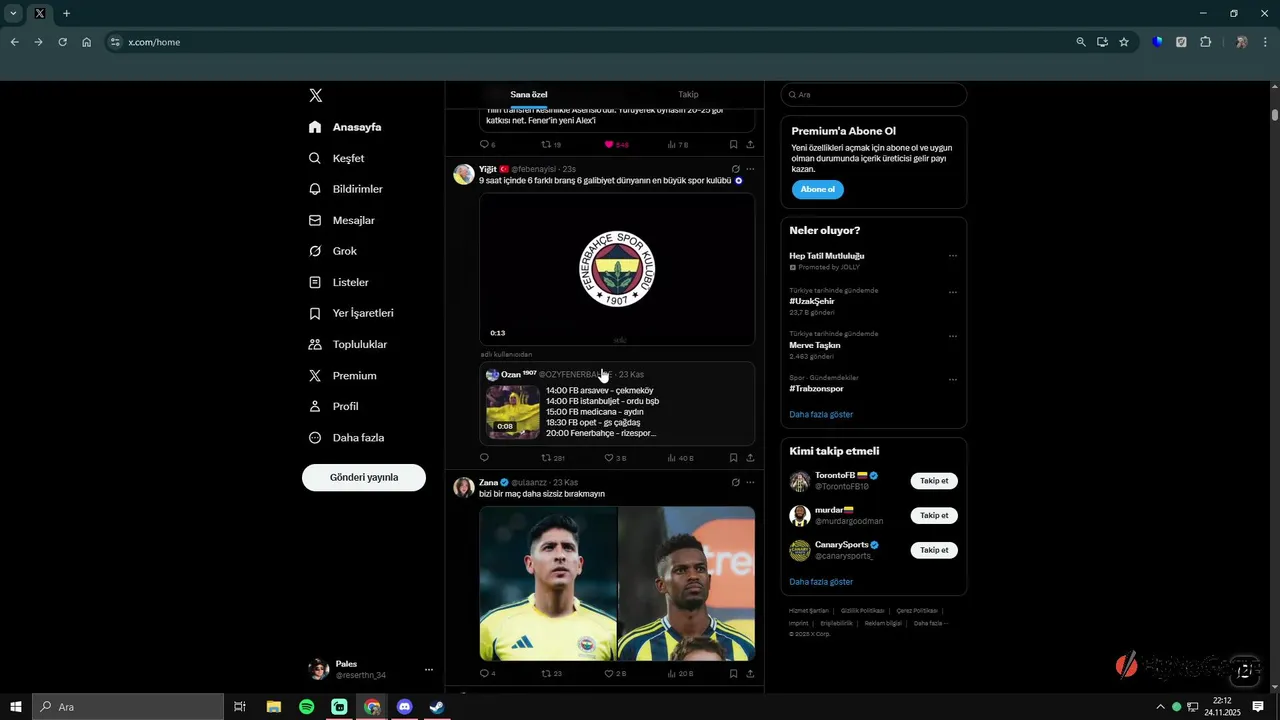Switch to Takip tab
The height and width of the screenshot is (720, 1280).
(x=688, y=94)
